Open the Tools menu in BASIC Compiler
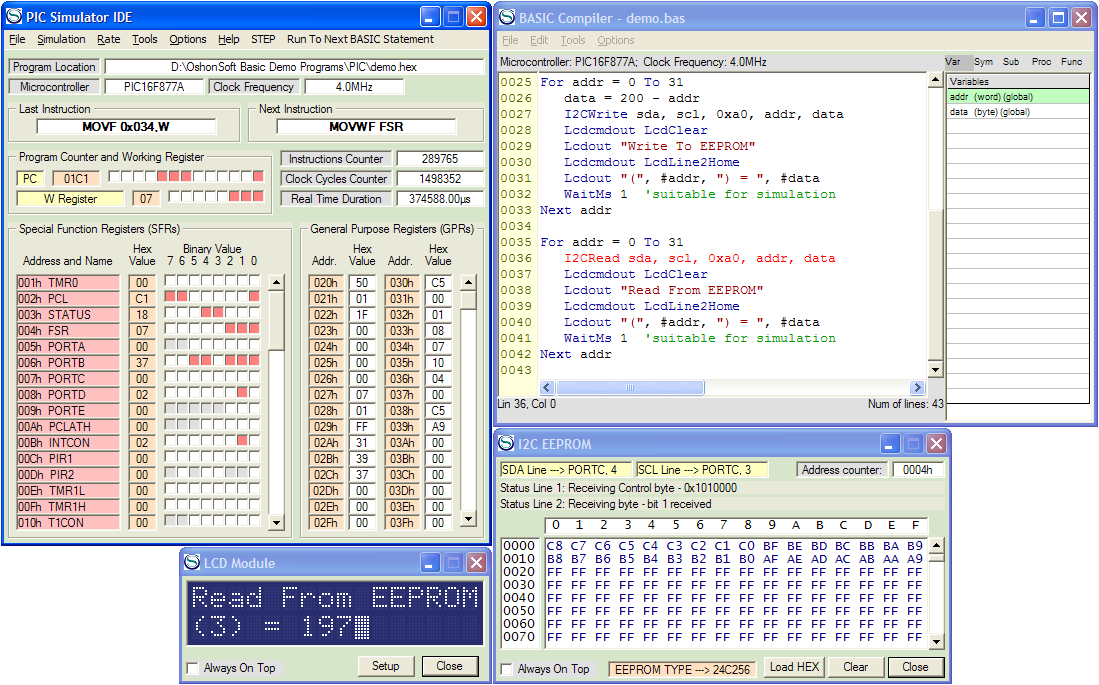The height and width of the screenshot is (685, 1099). pos(572,41)
